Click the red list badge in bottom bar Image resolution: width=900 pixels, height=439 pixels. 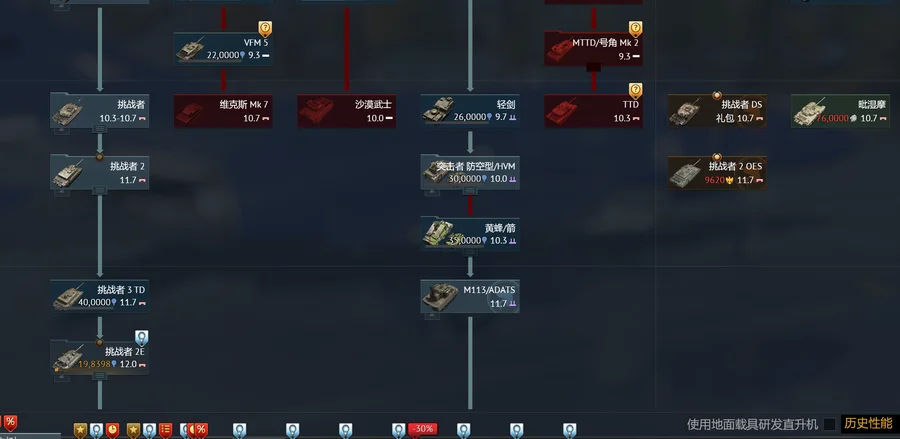click(165, 430)
